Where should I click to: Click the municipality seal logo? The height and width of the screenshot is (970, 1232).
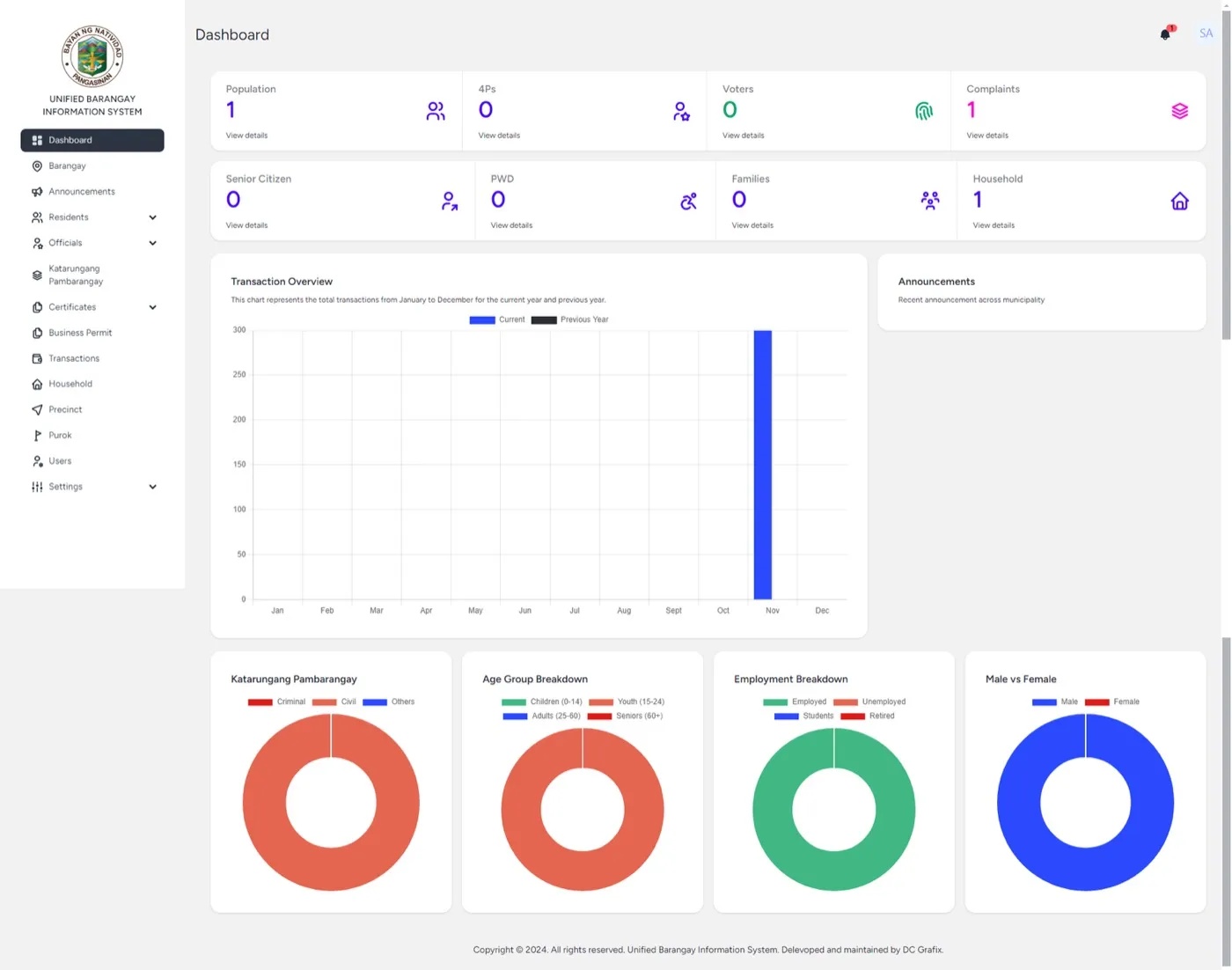pyautogui.click(x=92, y=56)
